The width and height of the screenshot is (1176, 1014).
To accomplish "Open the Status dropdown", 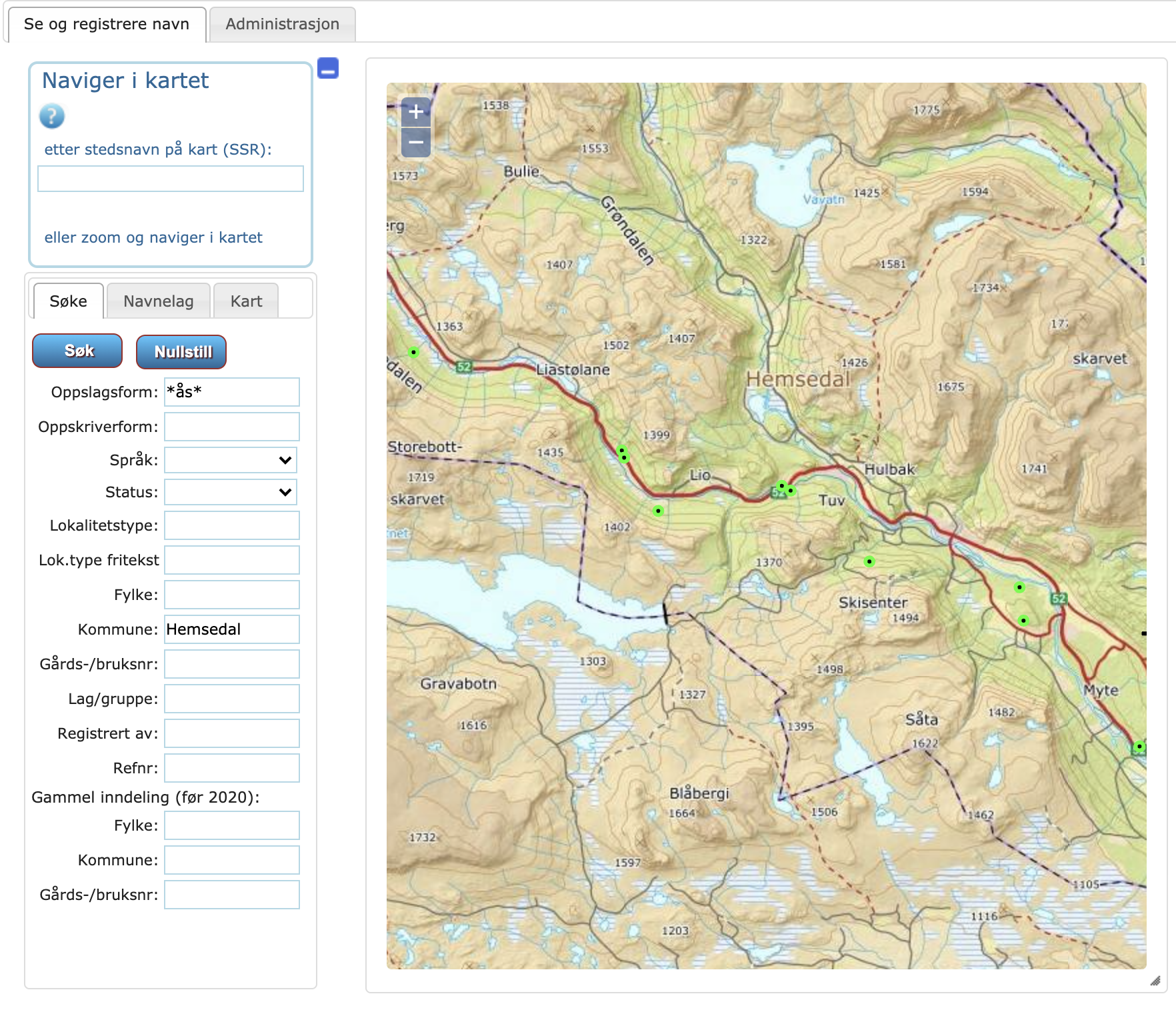I will pos(231,492).
